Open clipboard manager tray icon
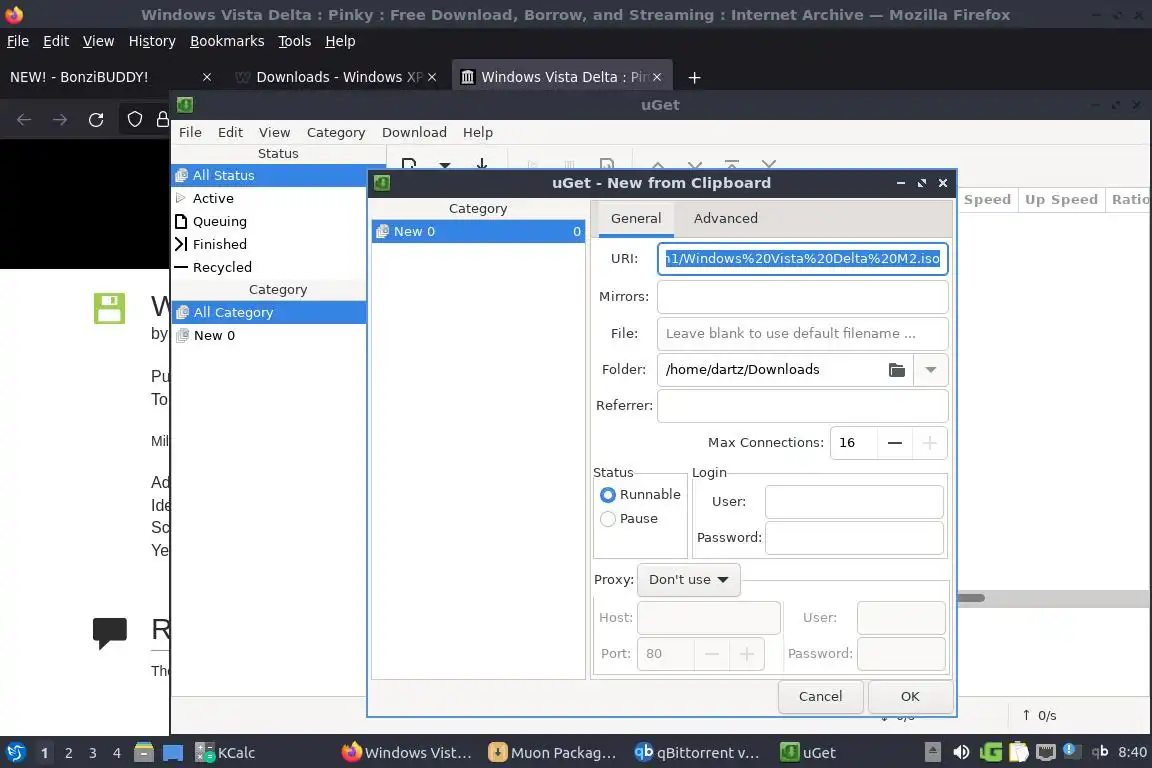Image resolution: width=1152 pixels, height=768 pixels. point(1018,752)
